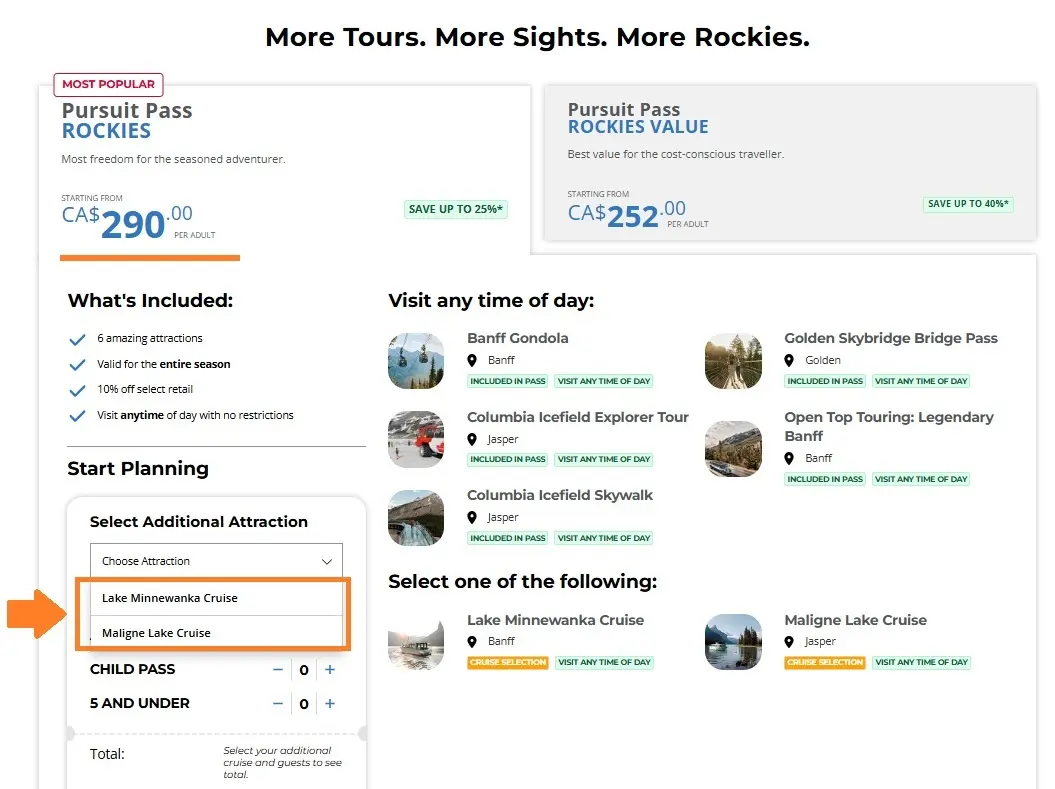Click the Golden Skybridge Bridge Pass thumbnail

point(733,361)
